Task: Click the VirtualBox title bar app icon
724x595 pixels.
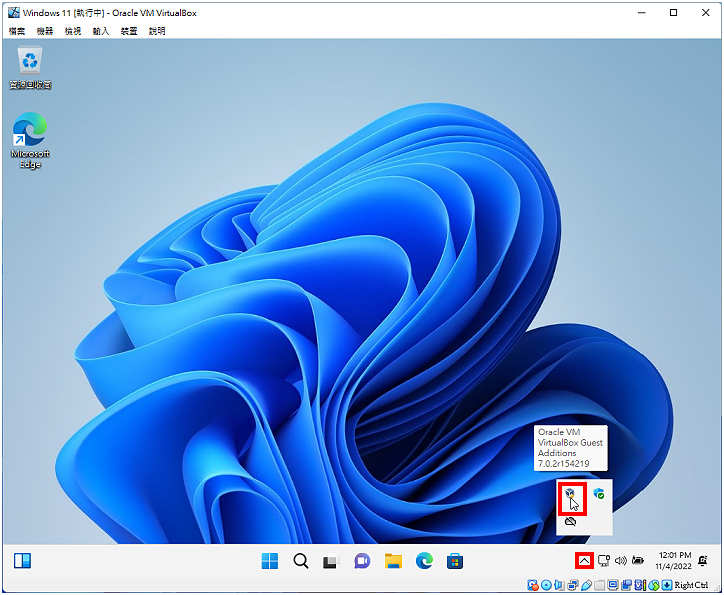Action: tap(14, 13)
